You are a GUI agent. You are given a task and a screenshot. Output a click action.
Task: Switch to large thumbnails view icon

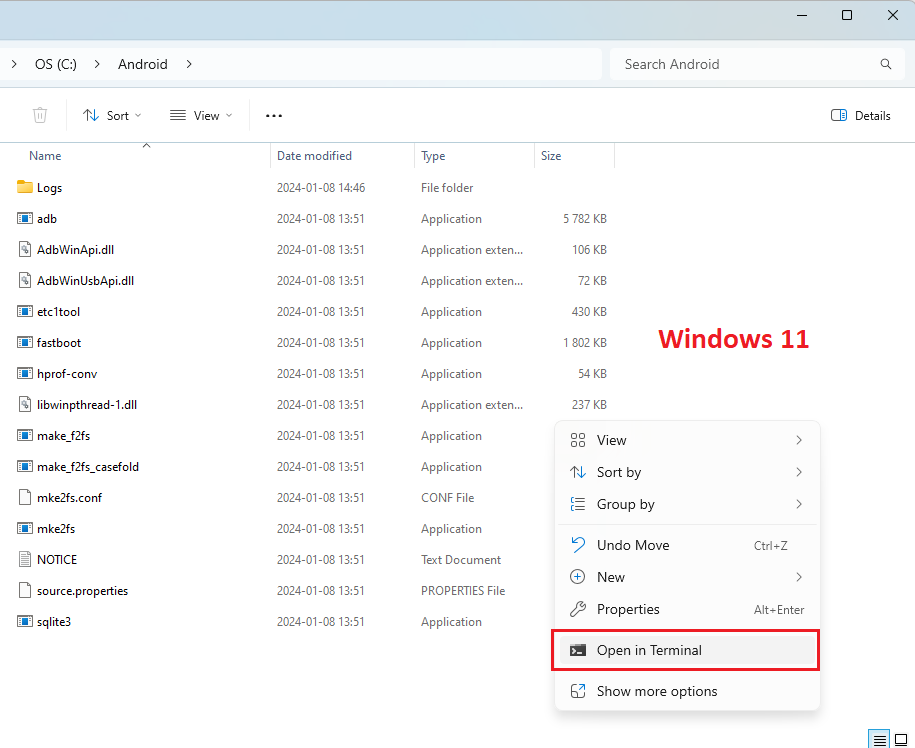(x=901, y=740)
